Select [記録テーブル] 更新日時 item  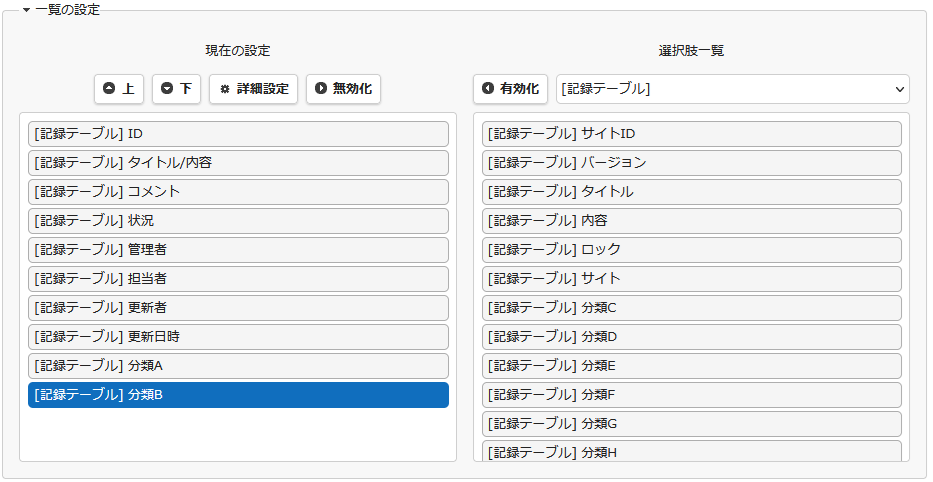[238, 337]
